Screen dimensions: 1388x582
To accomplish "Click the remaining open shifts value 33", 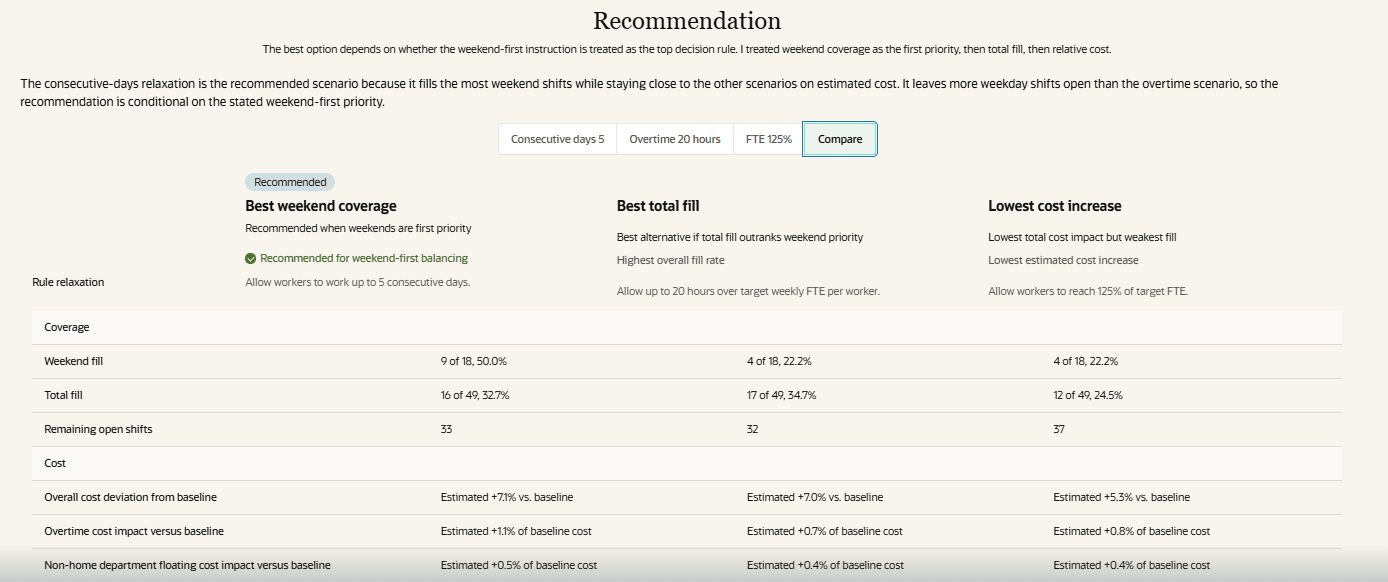I will (447, 429).
